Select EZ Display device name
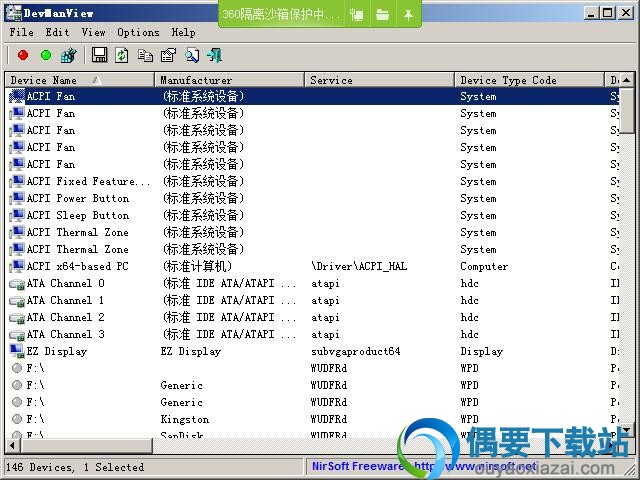Screen dimensions: 640x480 coord(57,351)
